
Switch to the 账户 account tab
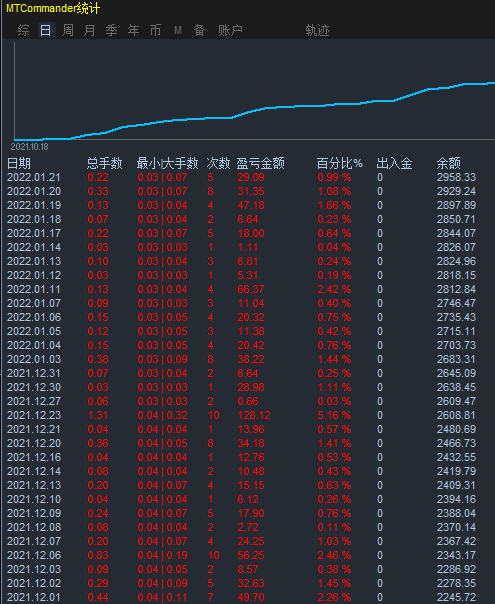(x=230, y=30)
